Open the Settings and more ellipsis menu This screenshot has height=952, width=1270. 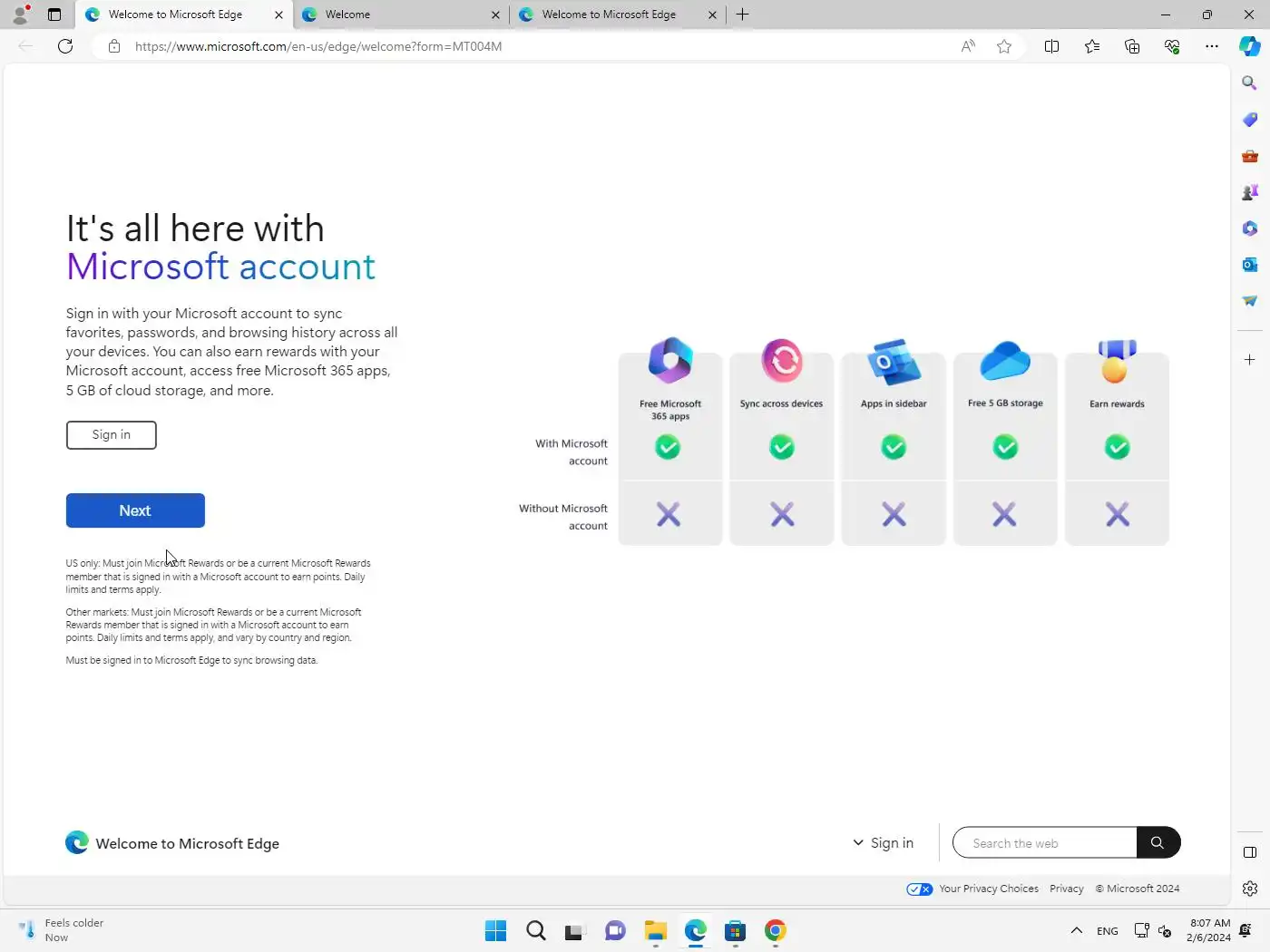pos(1212,46)
